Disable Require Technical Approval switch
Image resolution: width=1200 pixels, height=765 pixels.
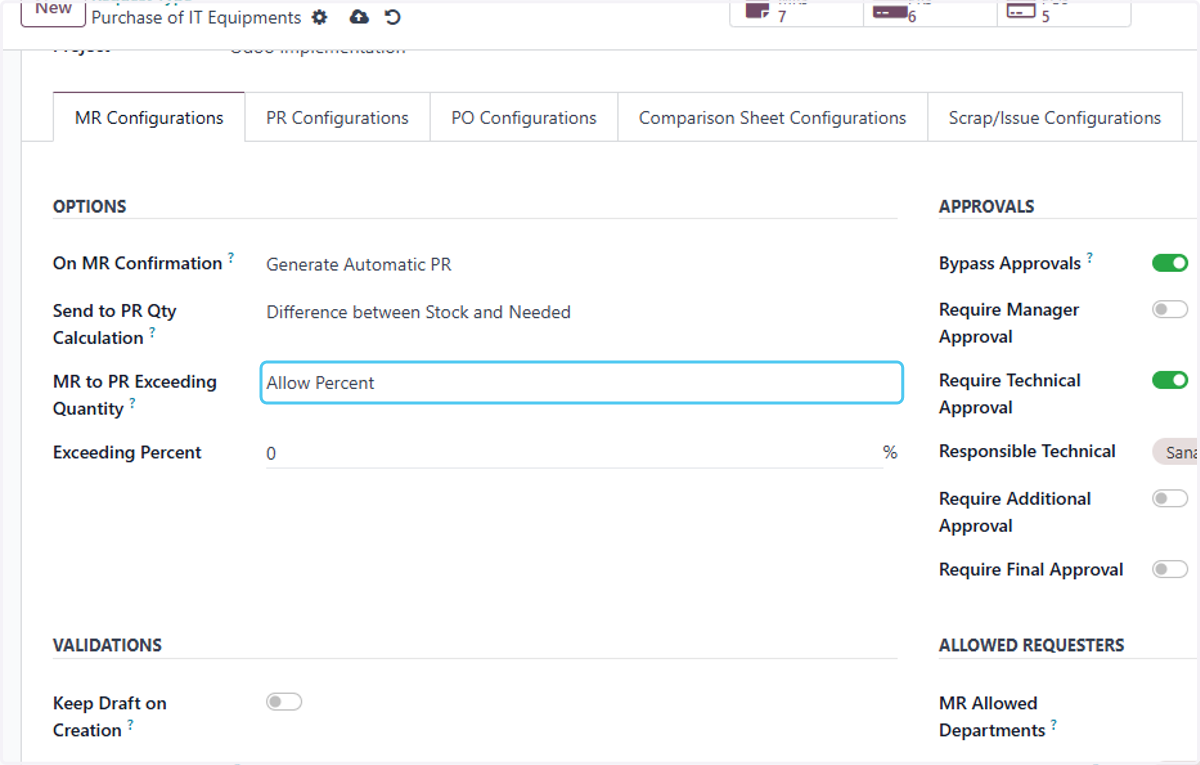pyautogui.click(x=1170, y=380)
